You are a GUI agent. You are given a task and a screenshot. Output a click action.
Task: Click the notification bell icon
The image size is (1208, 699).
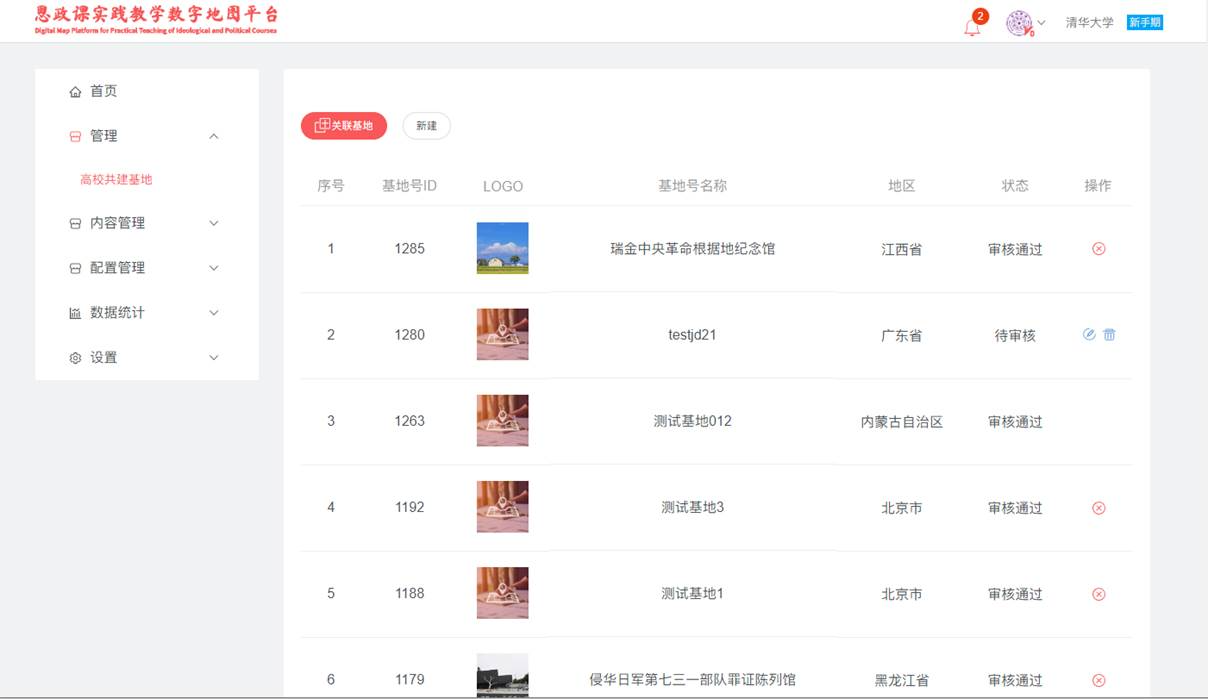pyautogui.click(x=972, y=26)
